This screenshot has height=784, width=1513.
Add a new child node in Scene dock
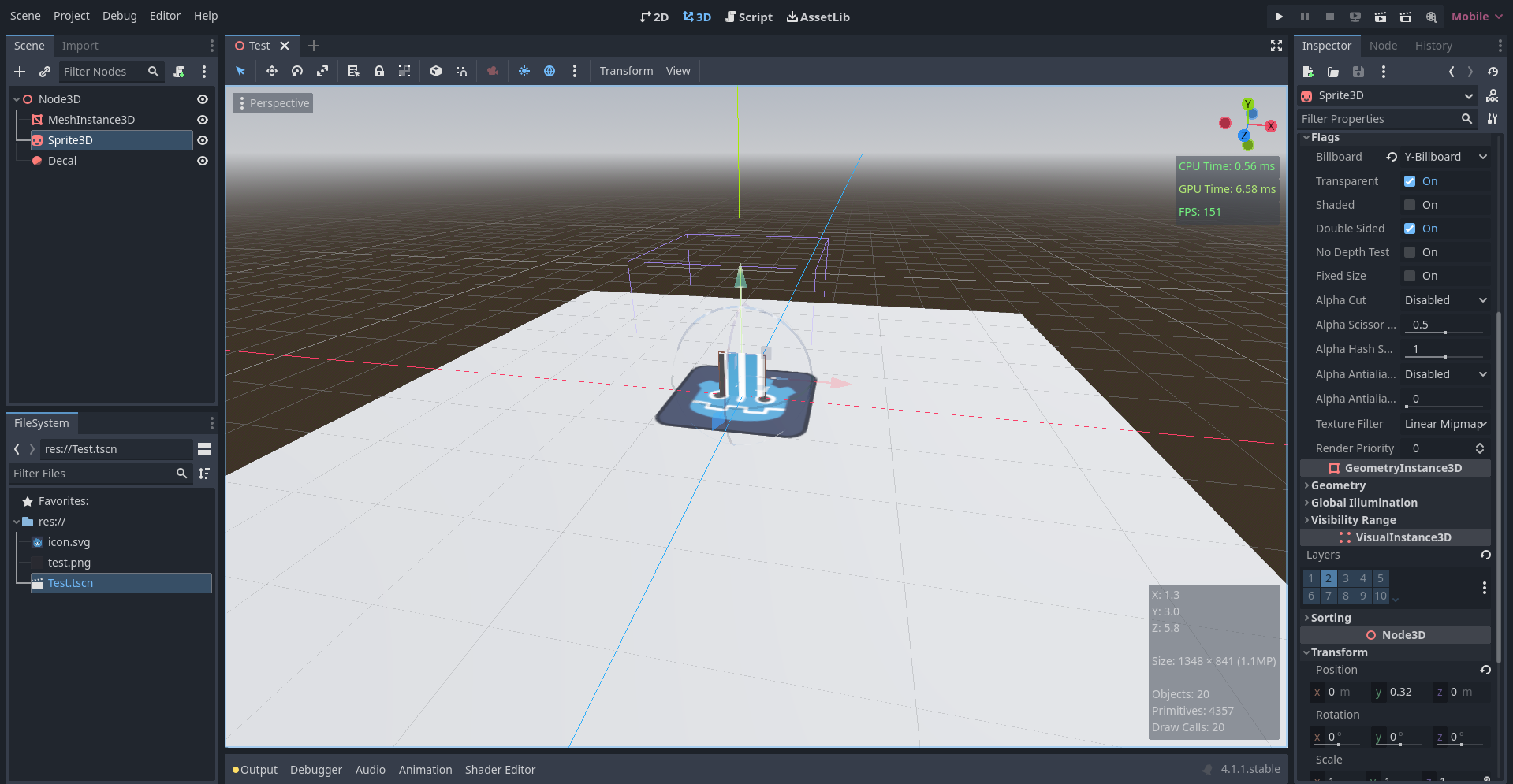pyautogui.click(x=20, y=72)
